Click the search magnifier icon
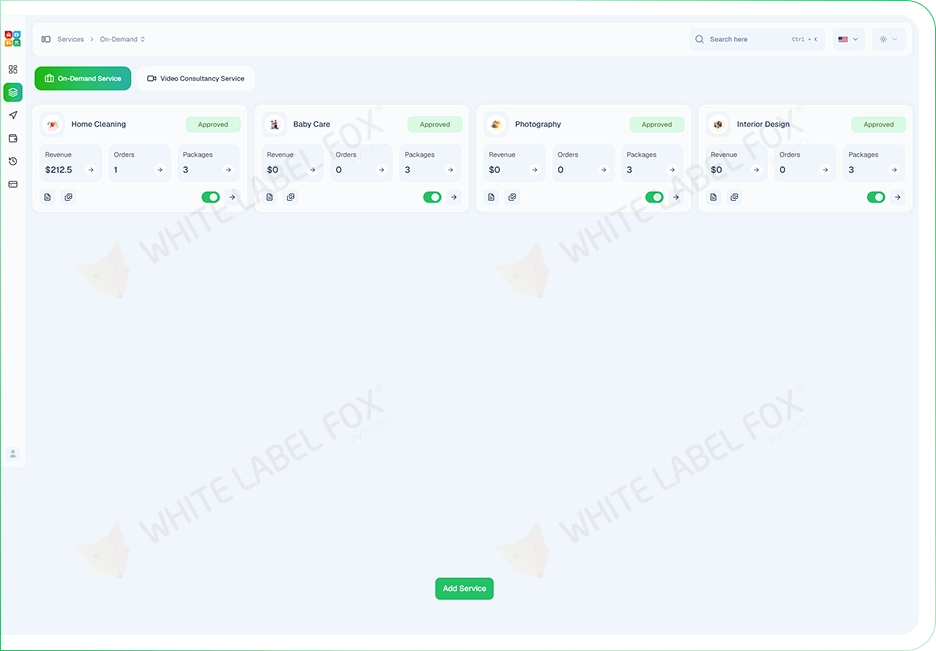 (699, 39)
